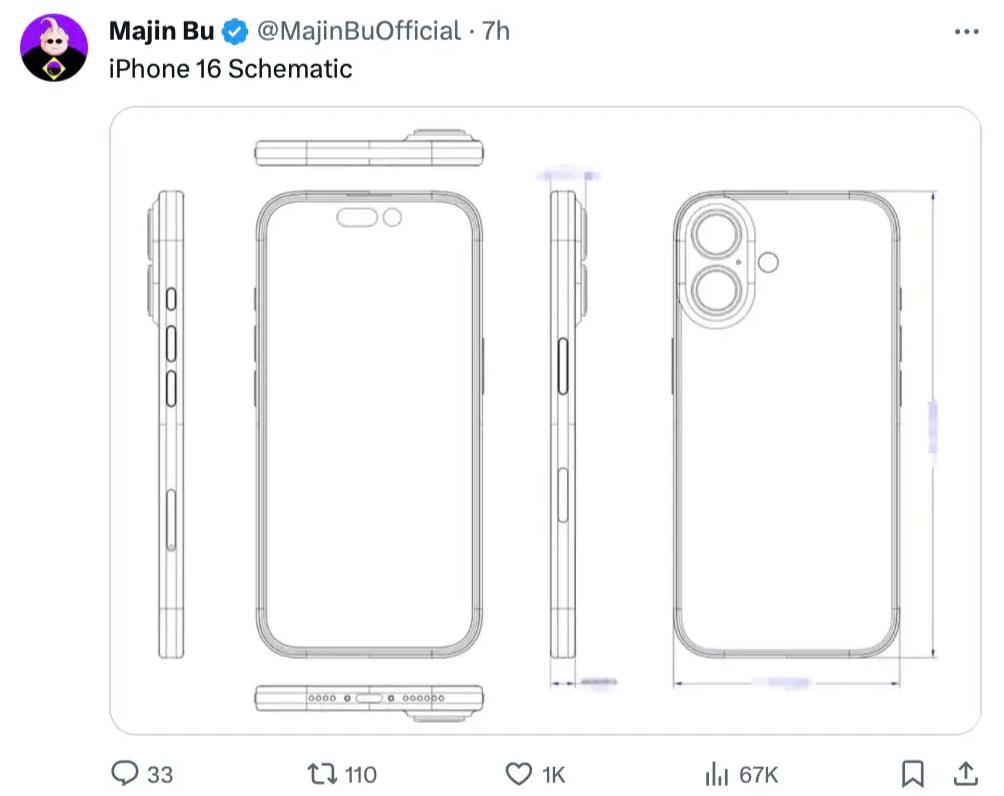Bookmark the iPhone 16 Schematic tweet
This screenshot has width=1004, height=796.
(x=912, y=773)
